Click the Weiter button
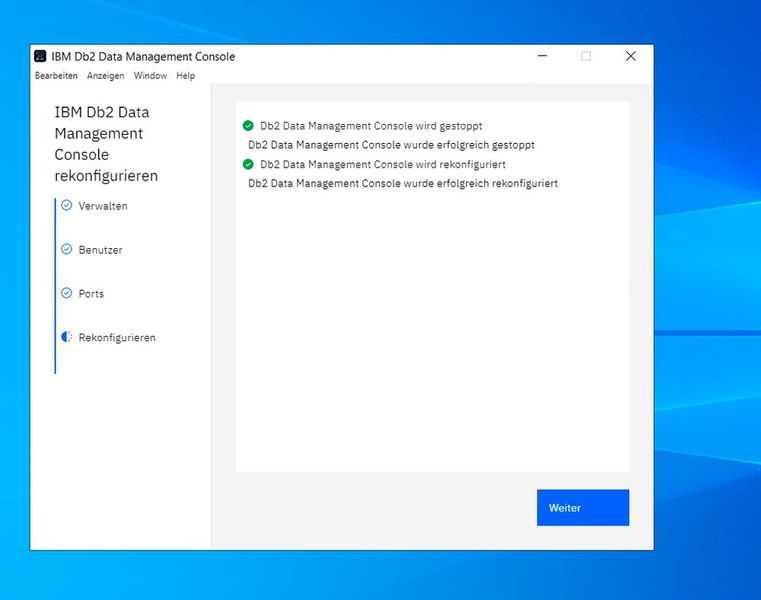This screenshot has height=600, width=761. coord(582,507)
